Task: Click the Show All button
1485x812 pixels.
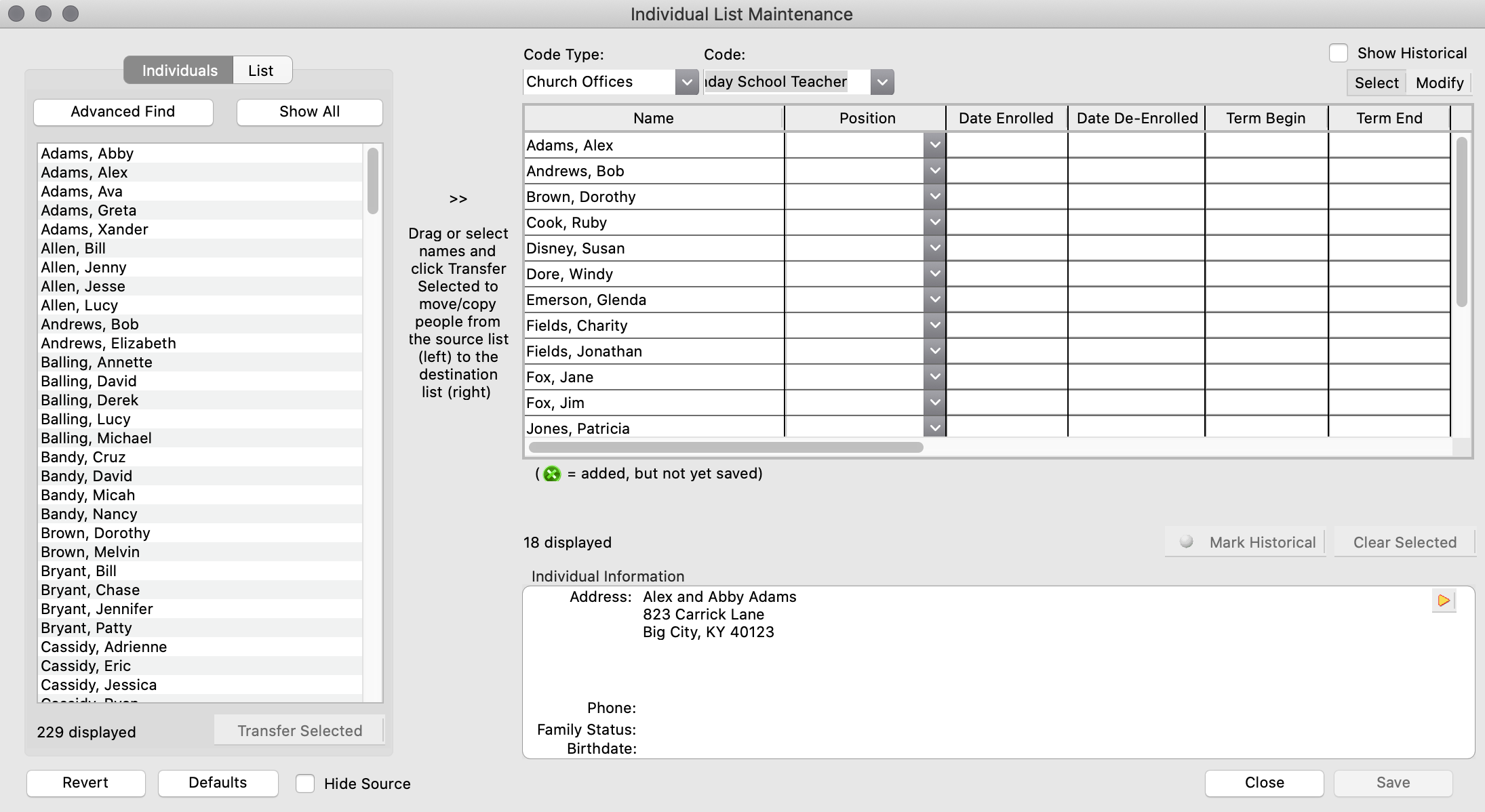Action: click(x=309, y=112)
